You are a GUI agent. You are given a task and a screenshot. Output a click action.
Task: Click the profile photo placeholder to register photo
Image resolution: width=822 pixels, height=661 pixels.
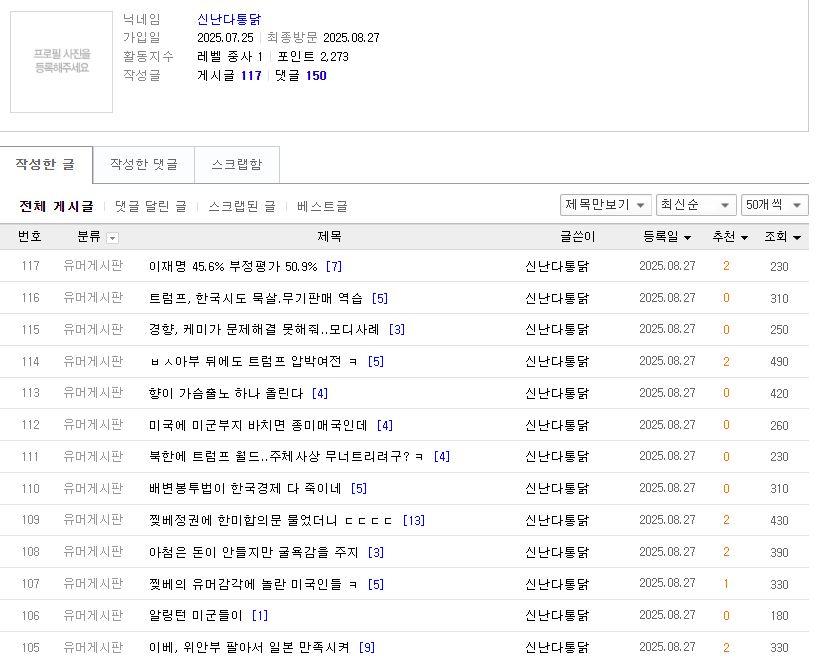coord(61,61)
